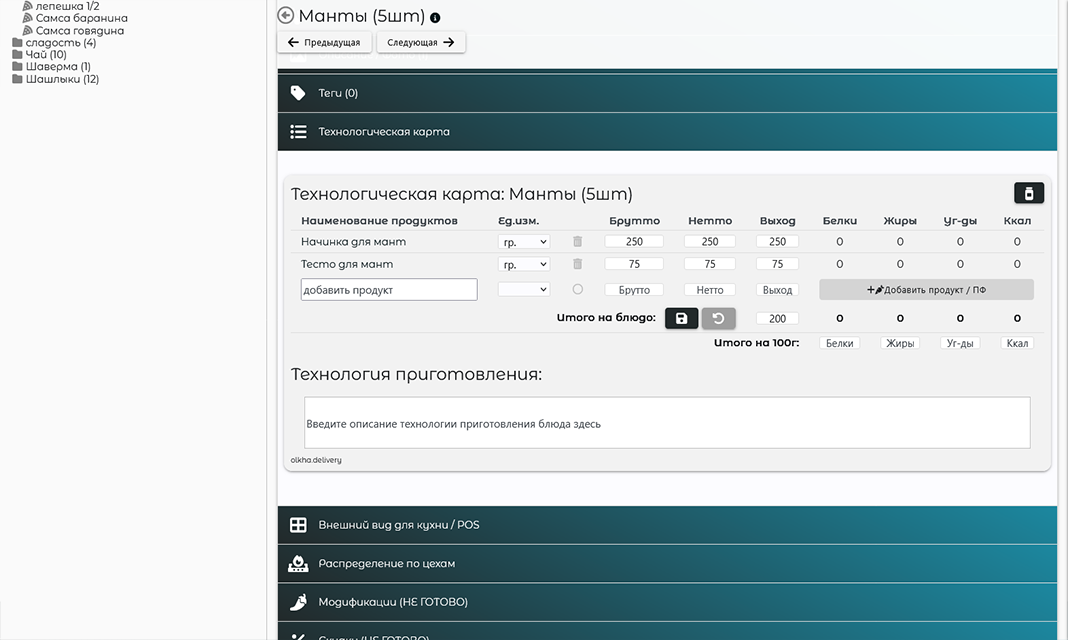Click the Ккал field in per 100г row
This screenshot has width=1068, height=640.
point(1017,343)
